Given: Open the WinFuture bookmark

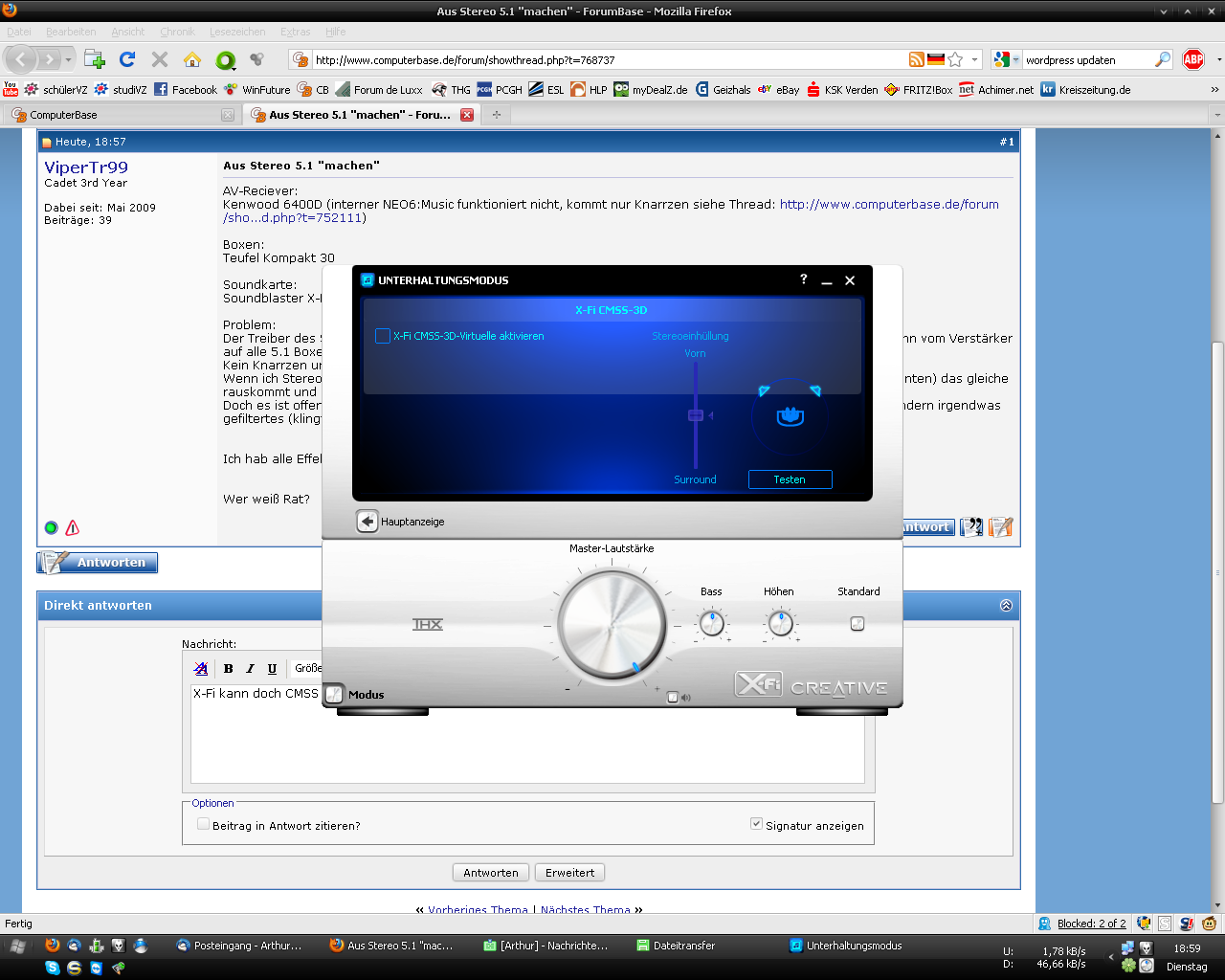Looking at the screenshot, I should (x=256, y=90).
